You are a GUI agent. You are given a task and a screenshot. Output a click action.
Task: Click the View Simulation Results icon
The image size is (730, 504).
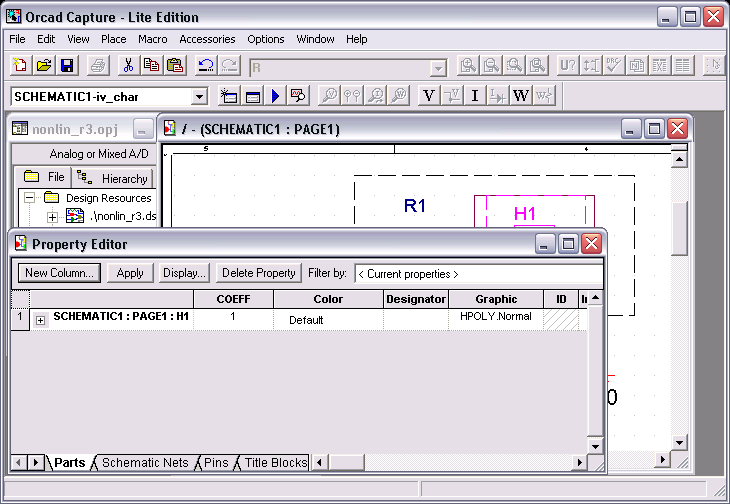(298, 96)
